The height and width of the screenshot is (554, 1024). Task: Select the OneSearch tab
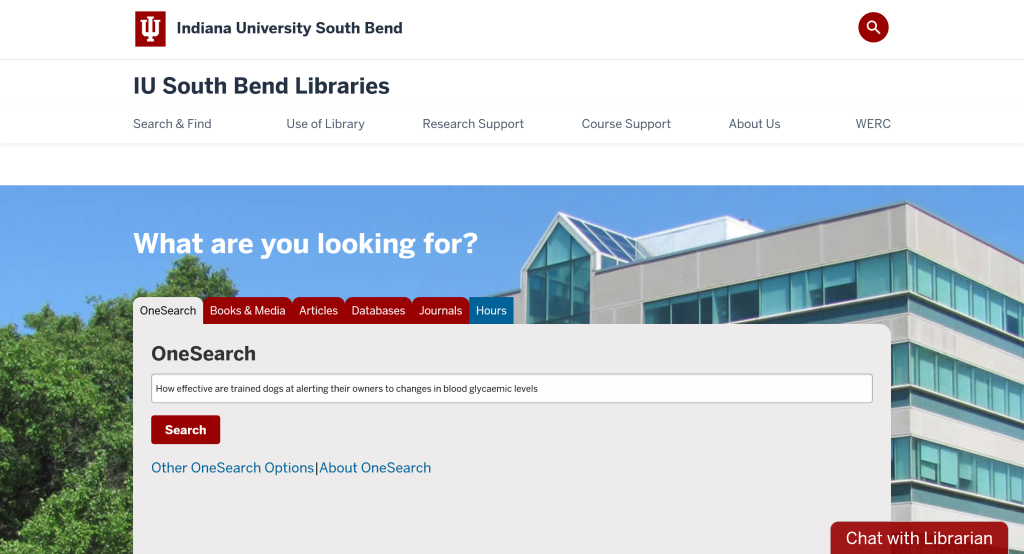point(168,310)
